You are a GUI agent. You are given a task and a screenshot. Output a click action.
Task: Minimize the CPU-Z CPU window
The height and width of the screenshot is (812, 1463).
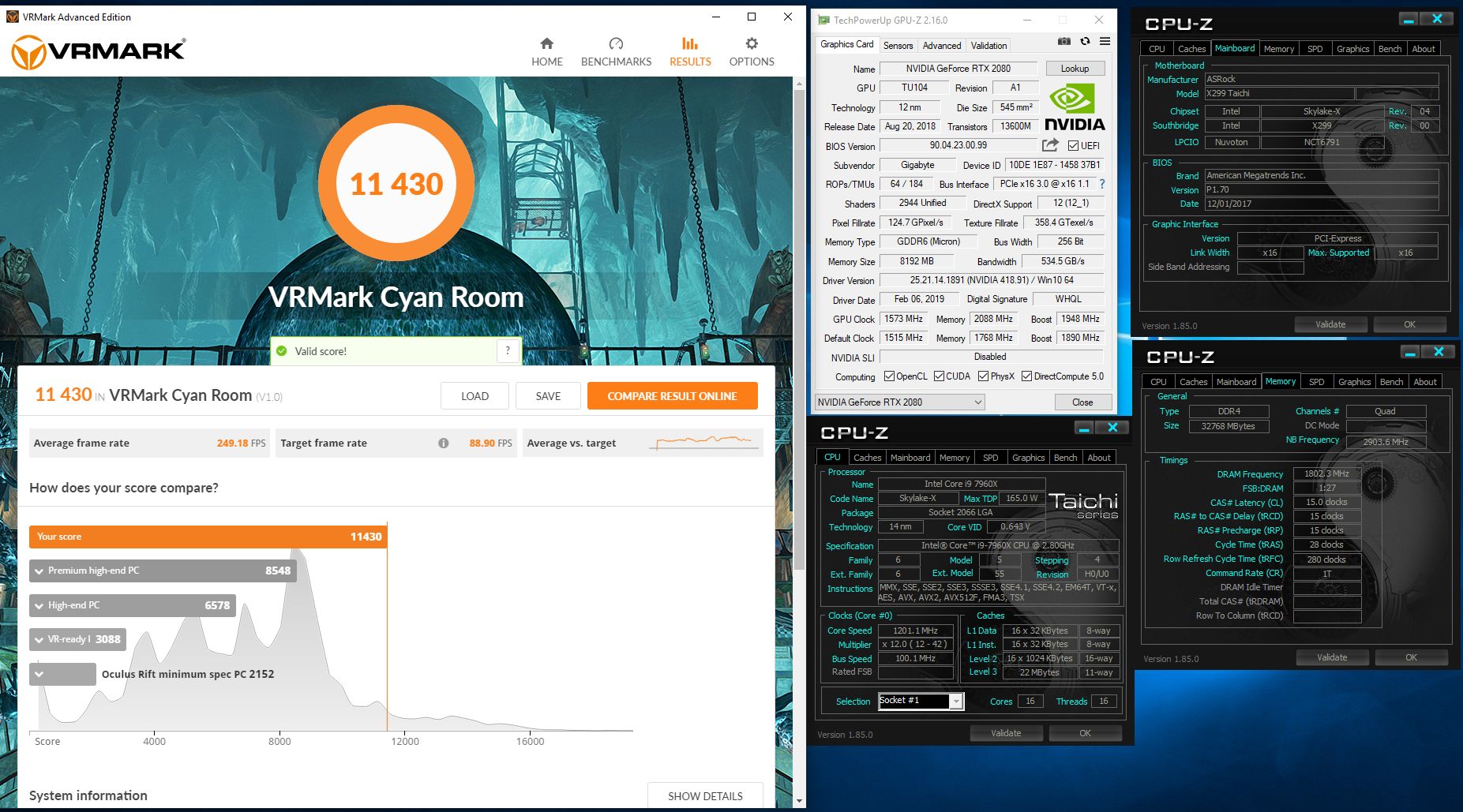(x=1084, y=428)
